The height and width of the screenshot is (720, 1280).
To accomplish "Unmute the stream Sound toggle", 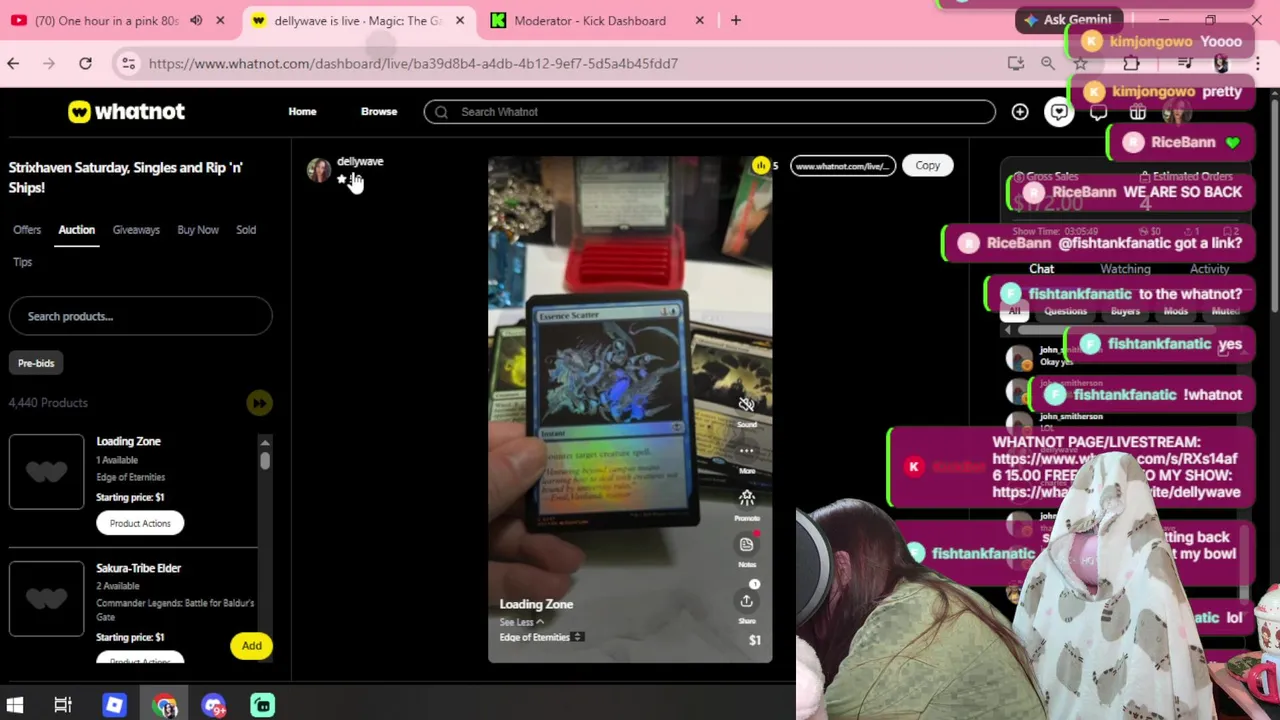I will click(746, 410).
